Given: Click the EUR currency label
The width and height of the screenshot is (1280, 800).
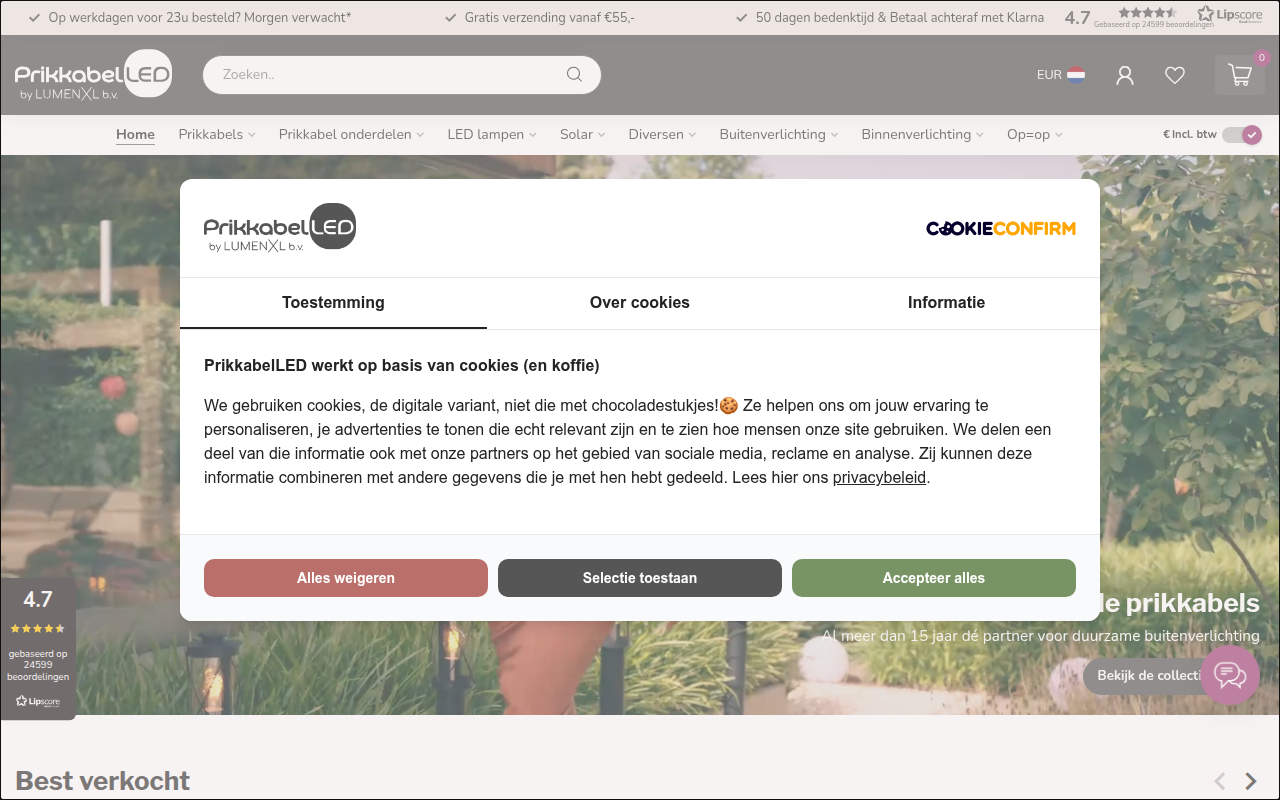Looking at the screenshot, I should (1049, 75).
